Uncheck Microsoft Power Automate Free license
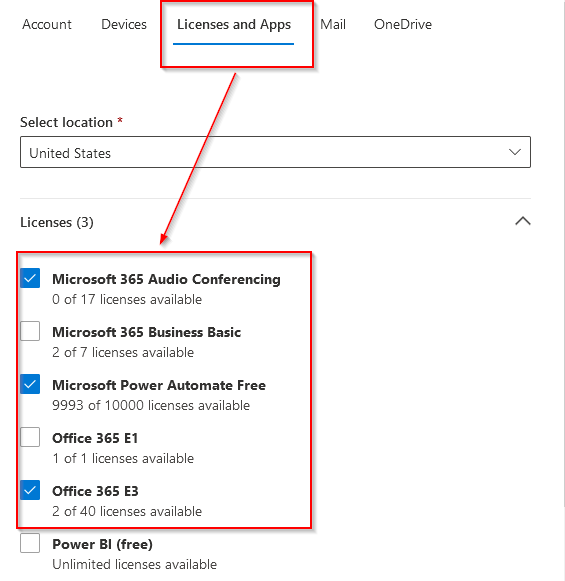The image size is (565, 581). point(30,384)
